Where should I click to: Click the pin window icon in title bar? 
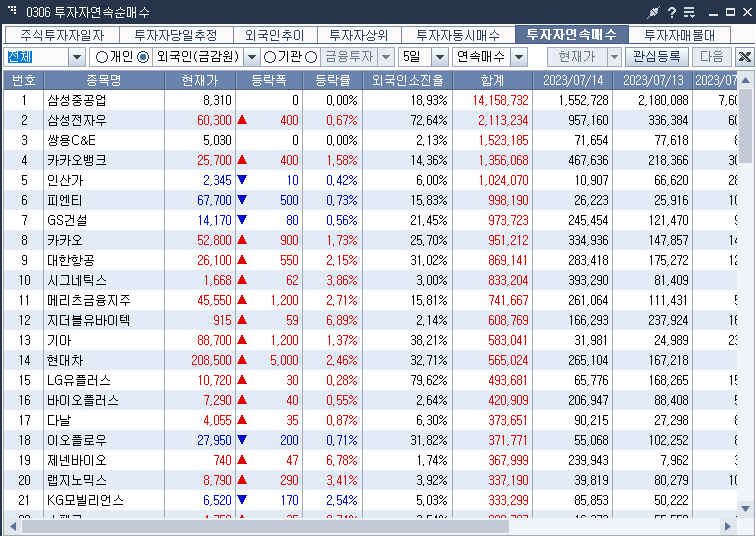pos(653,12)
